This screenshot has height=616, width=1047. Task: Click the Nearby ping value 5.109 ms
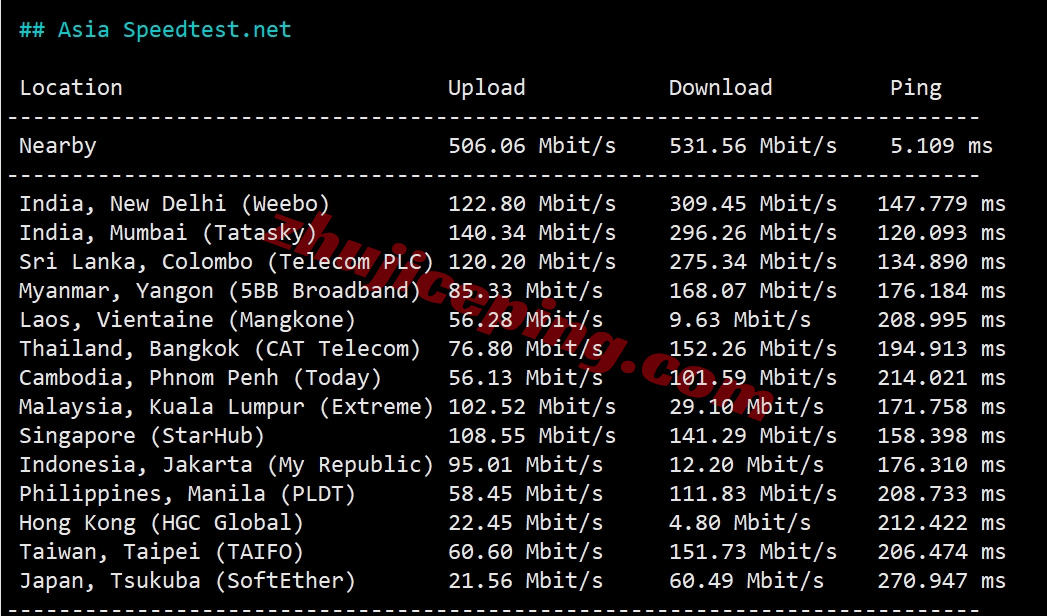click(941, 145)
